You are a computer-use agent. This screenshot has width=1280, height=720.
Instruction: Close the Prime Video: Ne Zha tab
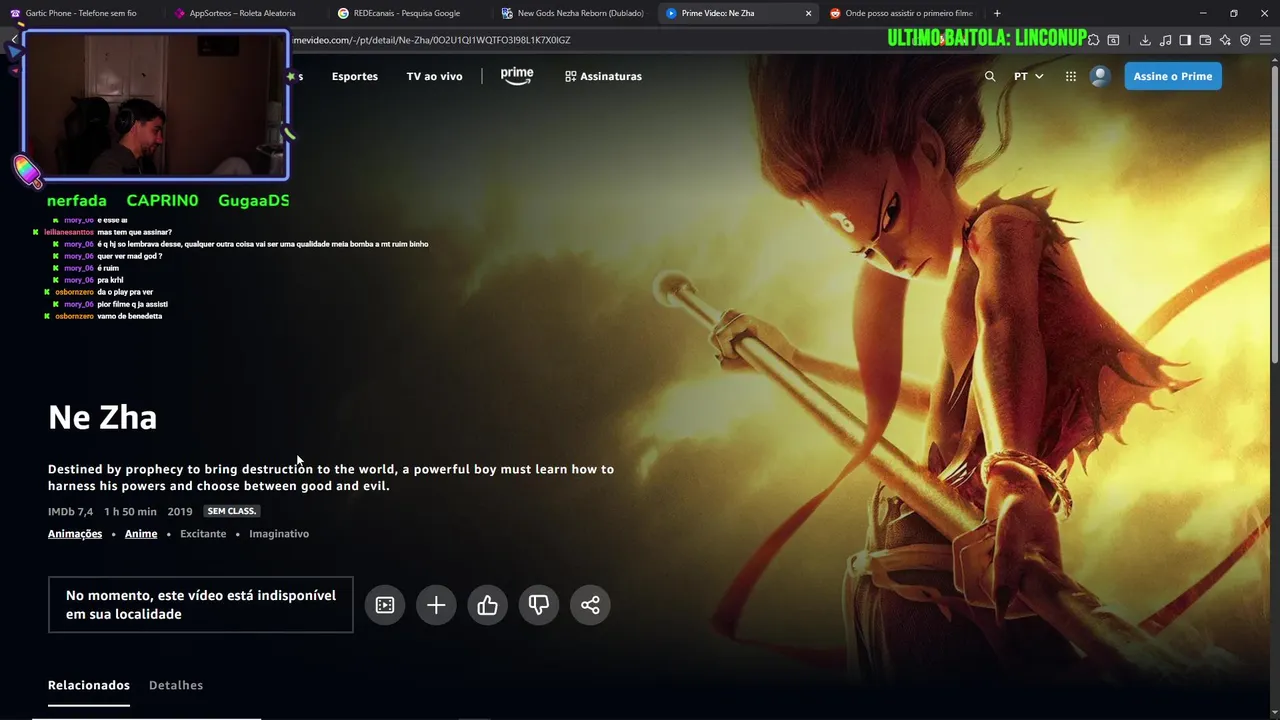pos(808,13)
